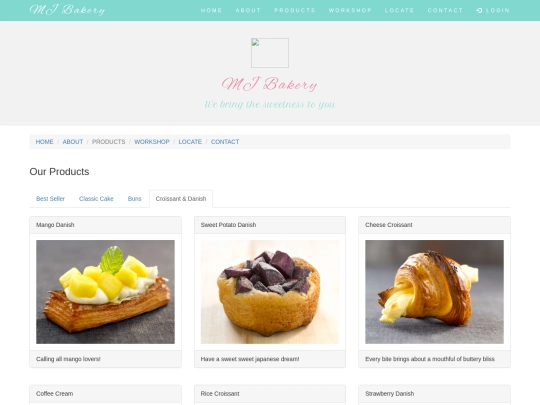Select the Croissant & Danish tab
This screenshot has height=405, width=540.
(x=181, y=199)
